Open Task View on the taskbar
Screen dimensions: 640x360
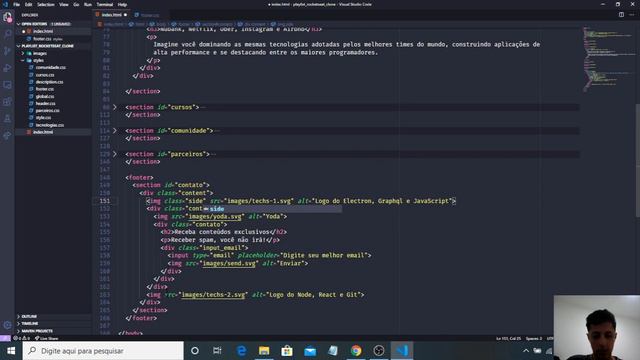click(217, 351)
